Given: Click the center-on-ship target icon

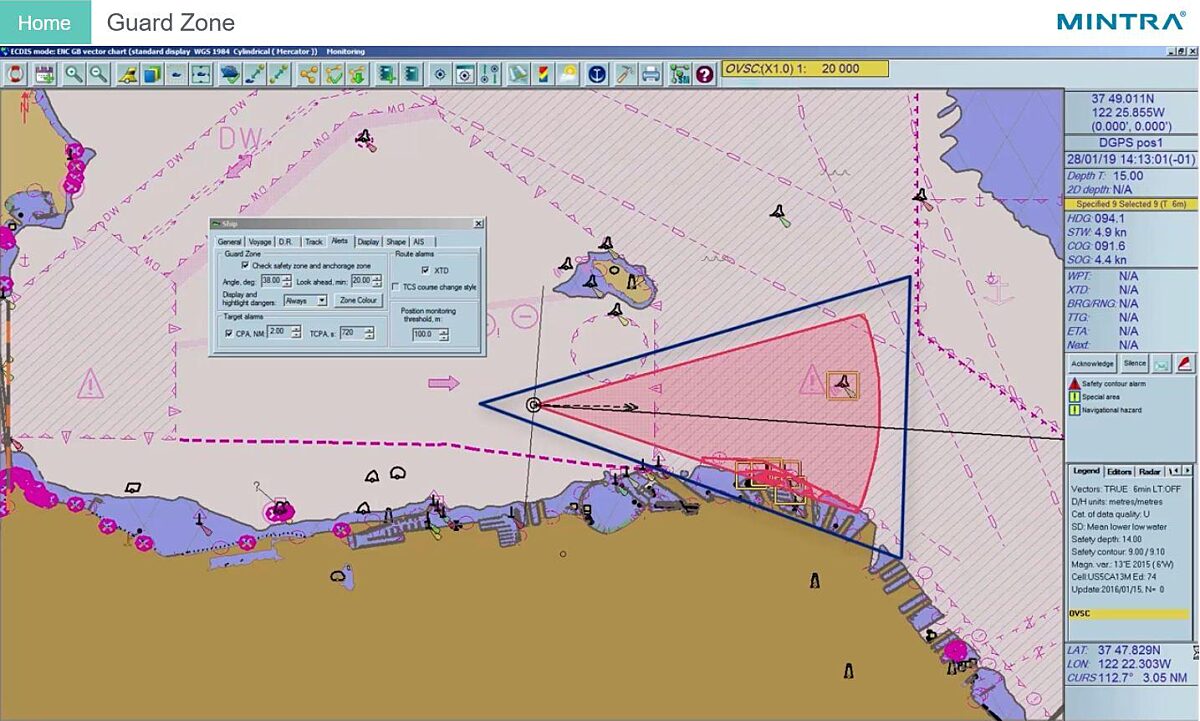Looking at the screenshot, I should [440, 73].
